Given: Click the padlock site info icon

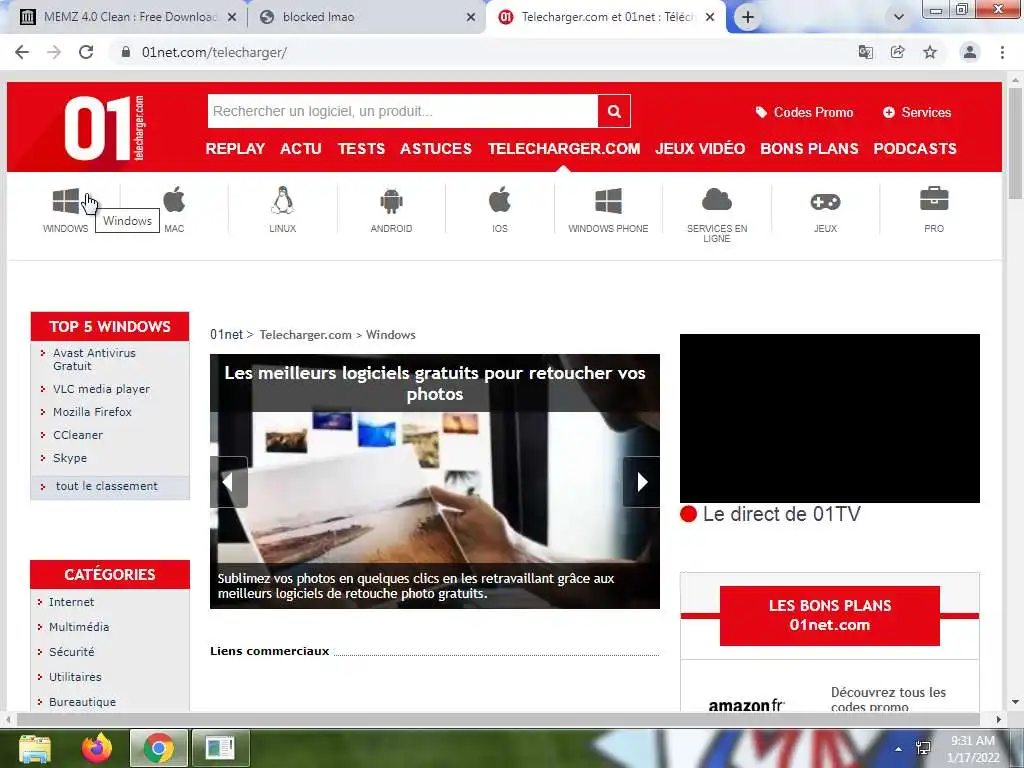Looking at the screenshot, I should coord(126,52).
